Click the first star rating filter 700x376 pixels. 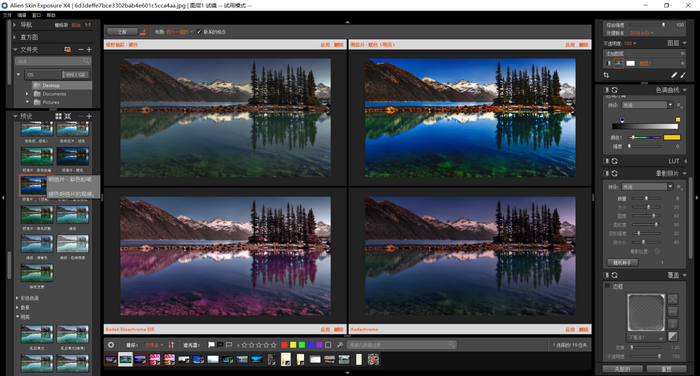point(245,345)
